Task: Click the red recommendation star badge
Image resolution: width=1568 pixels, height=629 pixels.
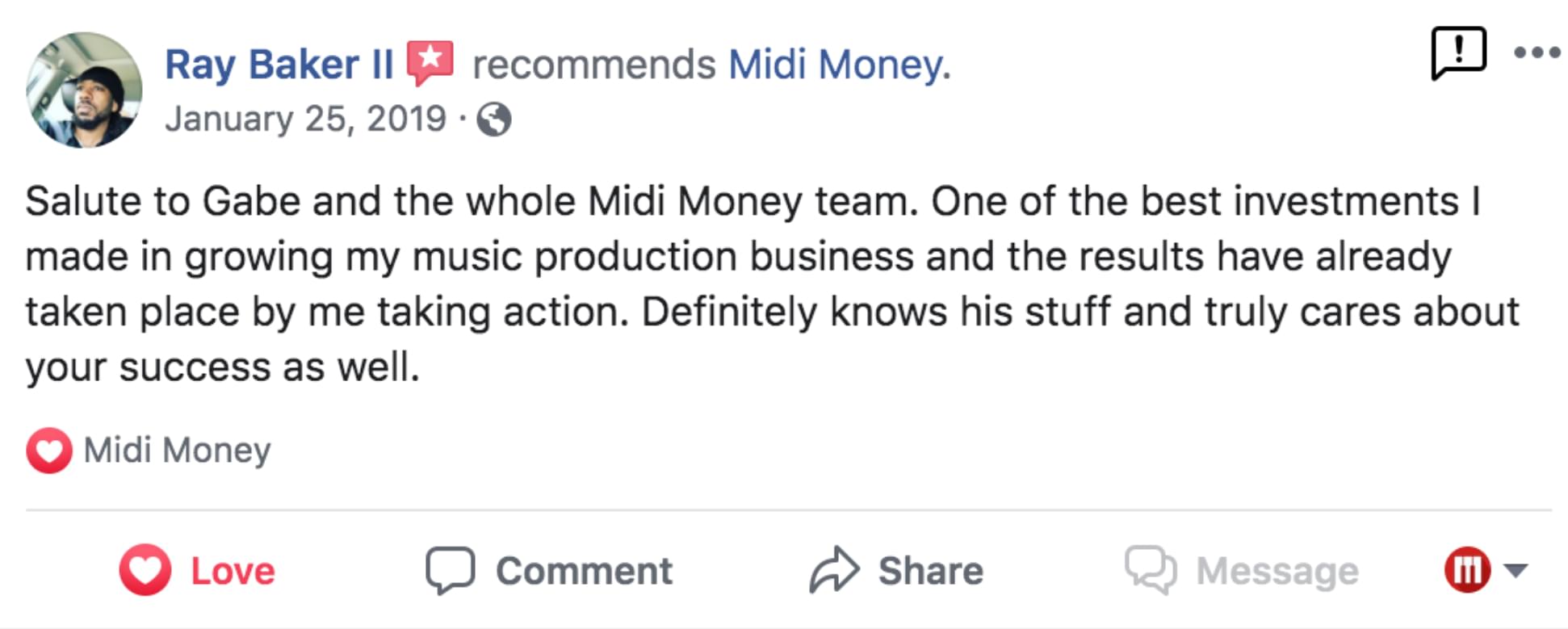Action: click(430, 62)
